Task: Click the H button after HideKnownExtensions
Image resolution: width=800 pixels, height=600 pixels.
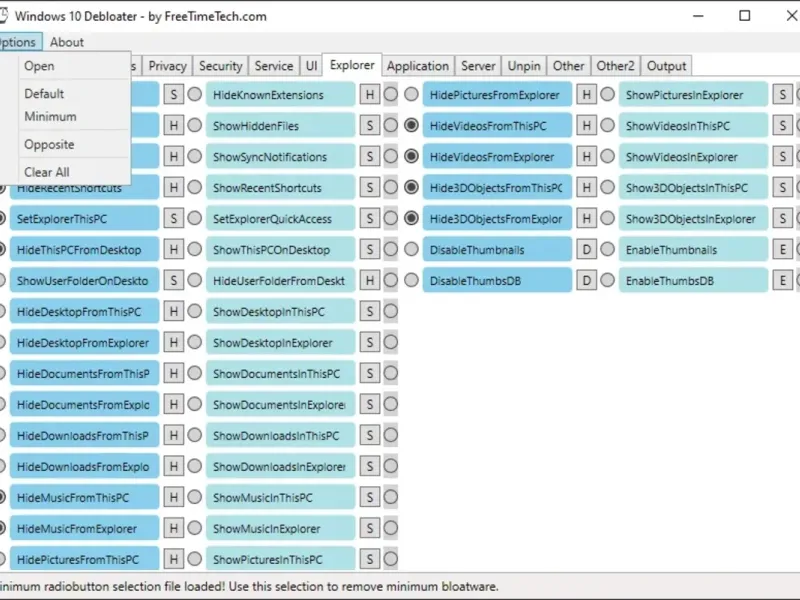Action: point(370,94)
